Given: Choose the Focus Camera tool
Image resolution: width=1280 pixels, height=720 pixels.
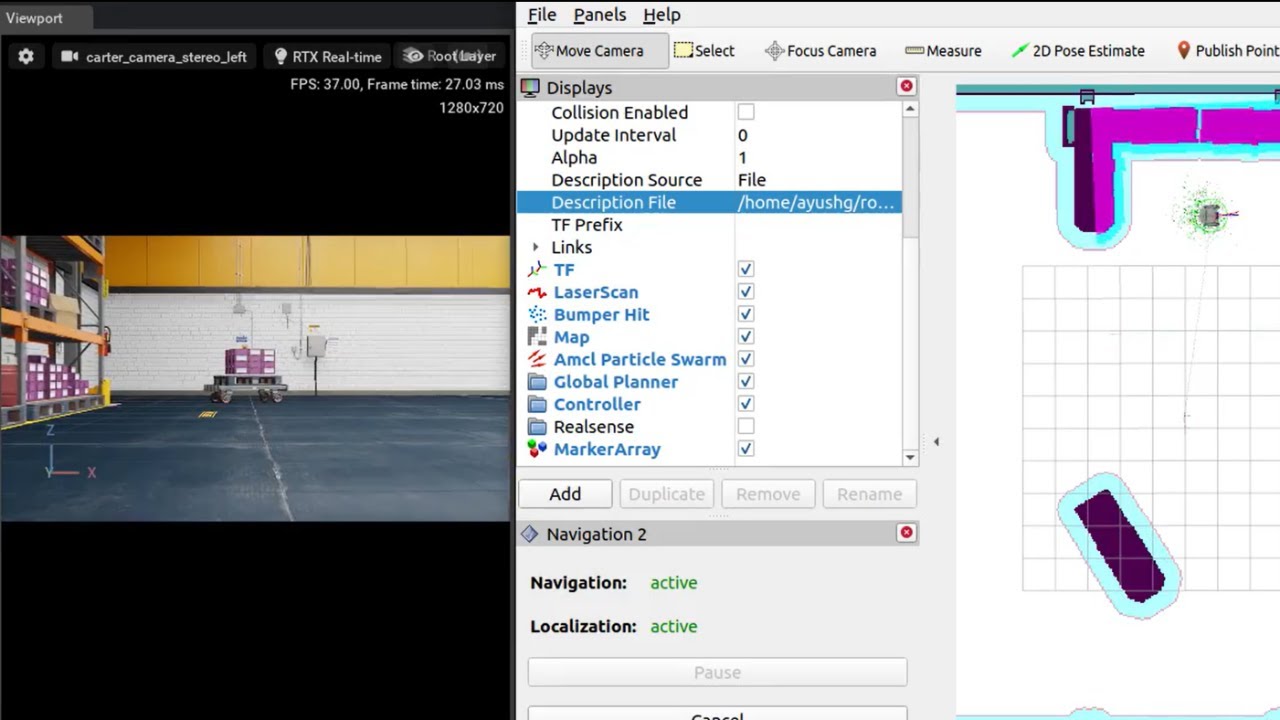Looking at the screenshot, I should 820,51.
